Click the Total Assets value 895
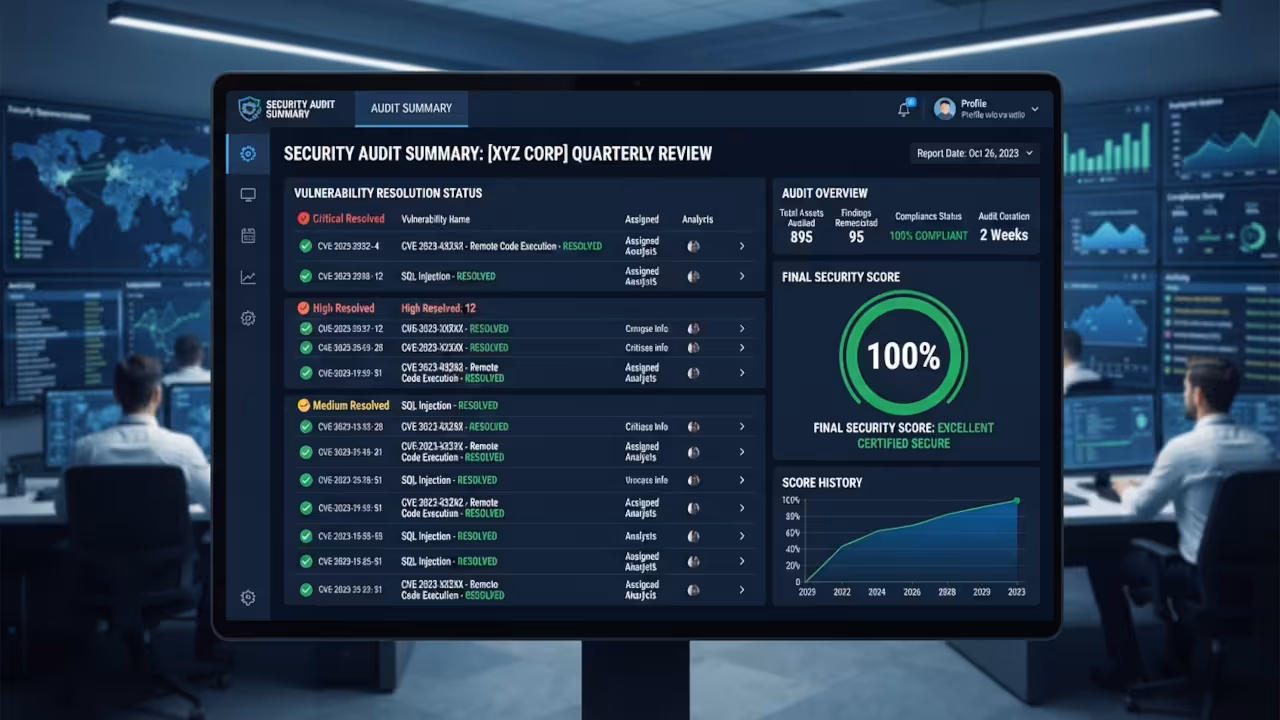This screenshot has height=720, width=1280. pos(801,237)
